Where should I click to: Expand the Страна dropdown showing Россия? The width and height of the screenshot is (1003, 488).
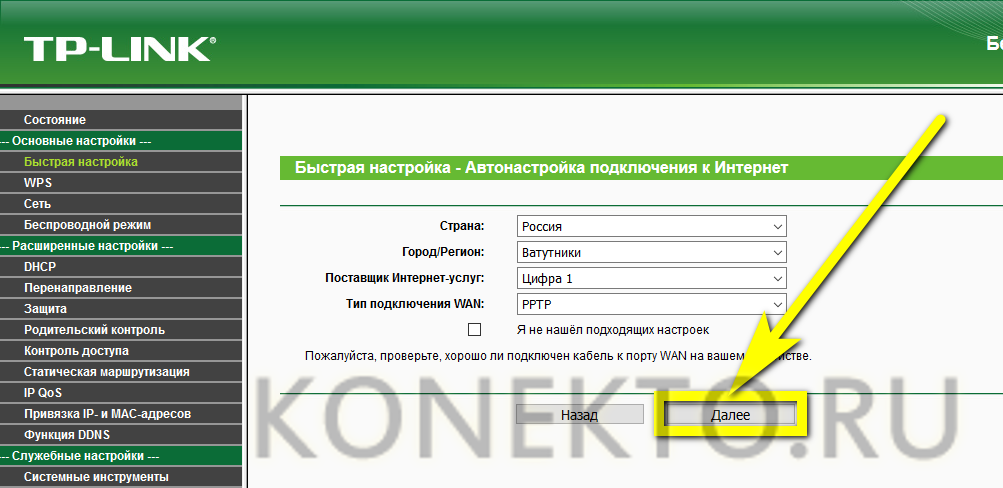coord(651,226)
